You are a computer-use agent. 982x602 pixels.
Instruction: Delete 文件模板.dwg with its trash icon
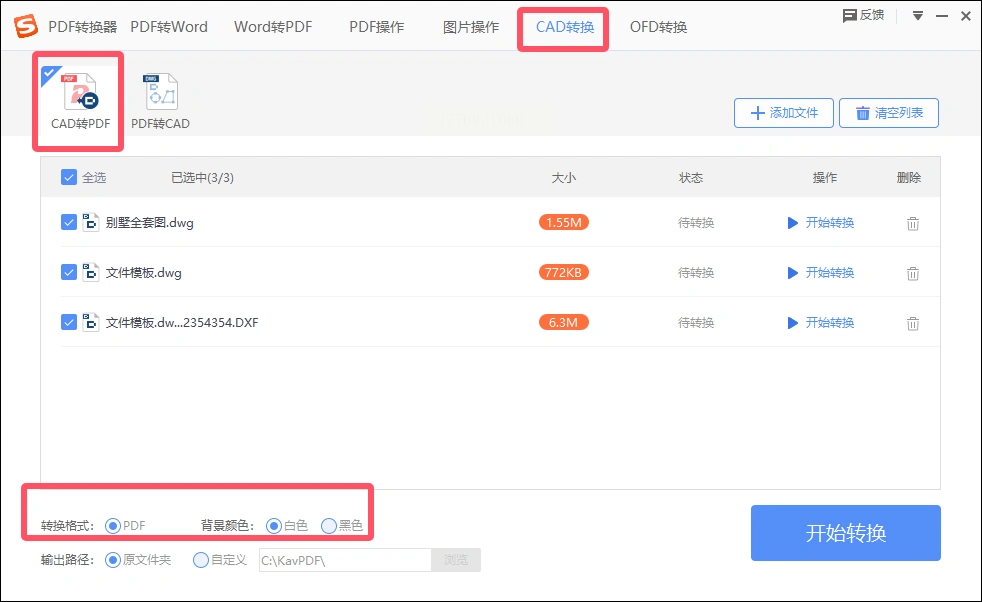[912, 273]
